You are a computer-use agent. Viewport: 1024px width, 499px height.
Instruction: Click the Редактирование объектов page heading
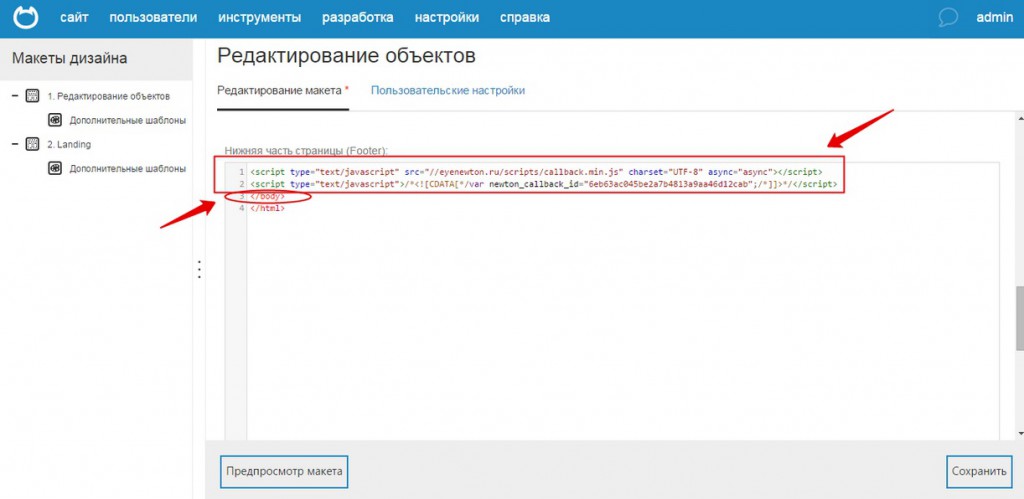click(x=346, y=56)
